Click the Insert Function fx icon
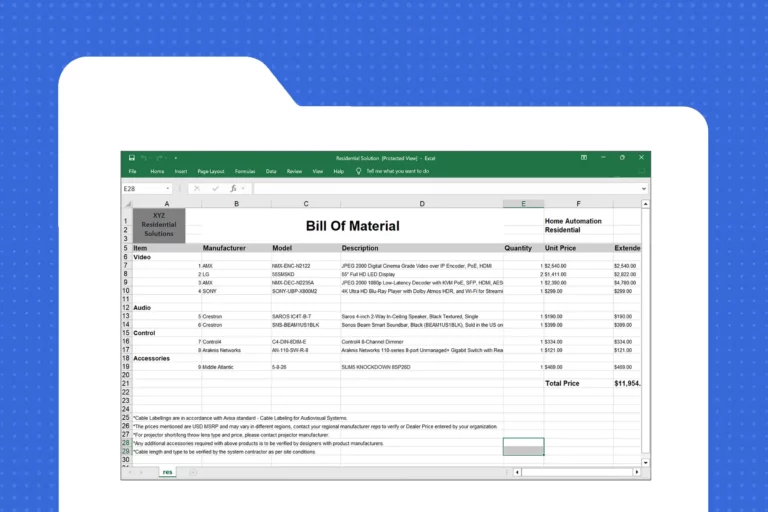 (234, 188)
